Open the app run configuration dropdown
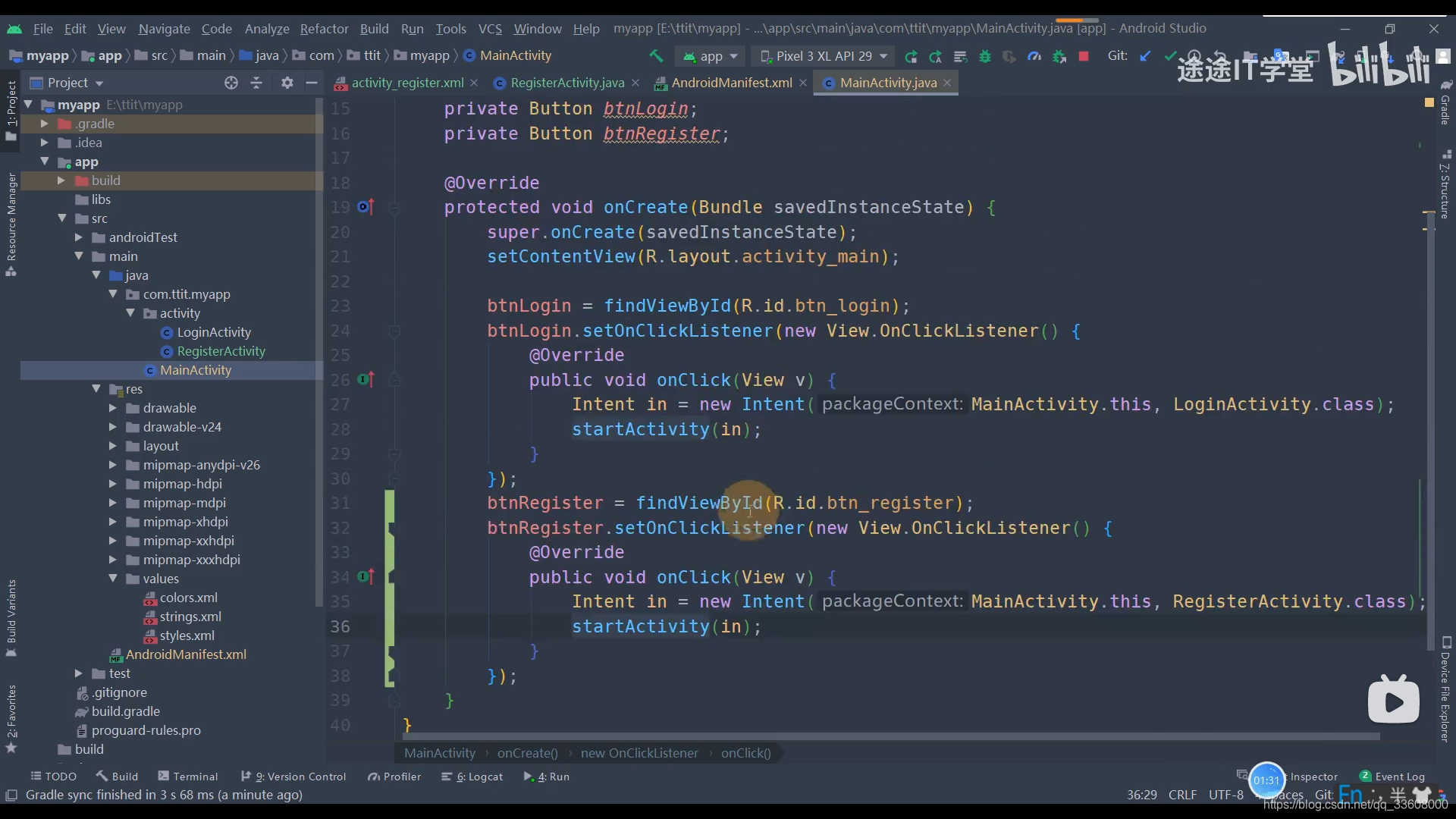1456x819 pixels. (711, 56)
